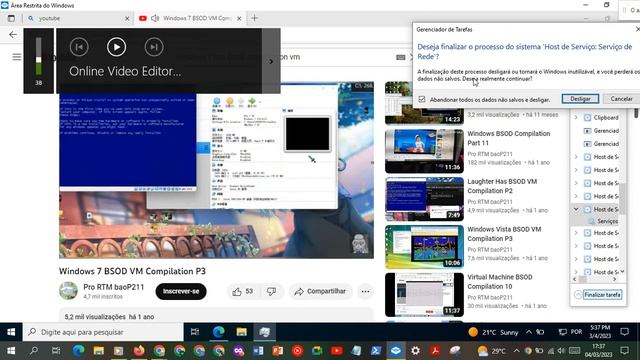The image size is (640, 360).
Task: Switch the 'POR' input language indicator
Action: click(576, 332)
